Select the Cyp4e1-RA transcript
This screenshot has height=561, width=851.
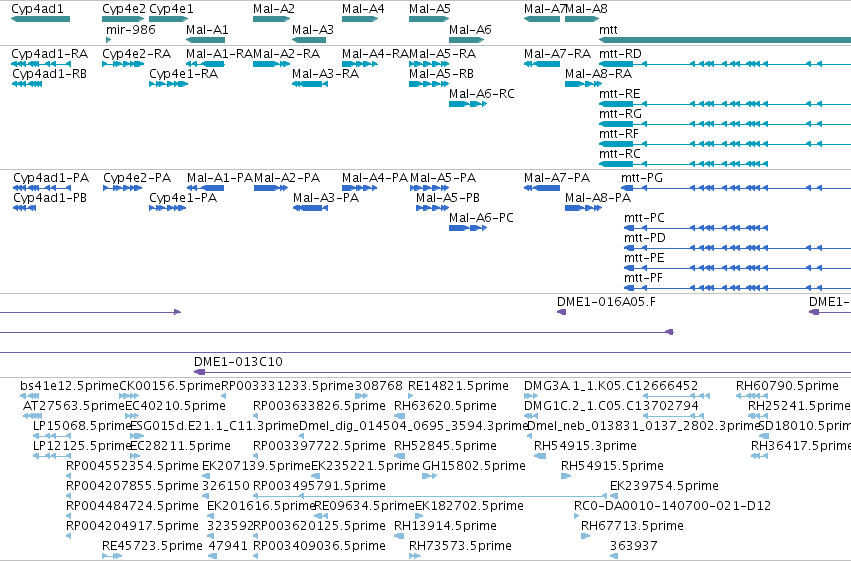[169, 84]
